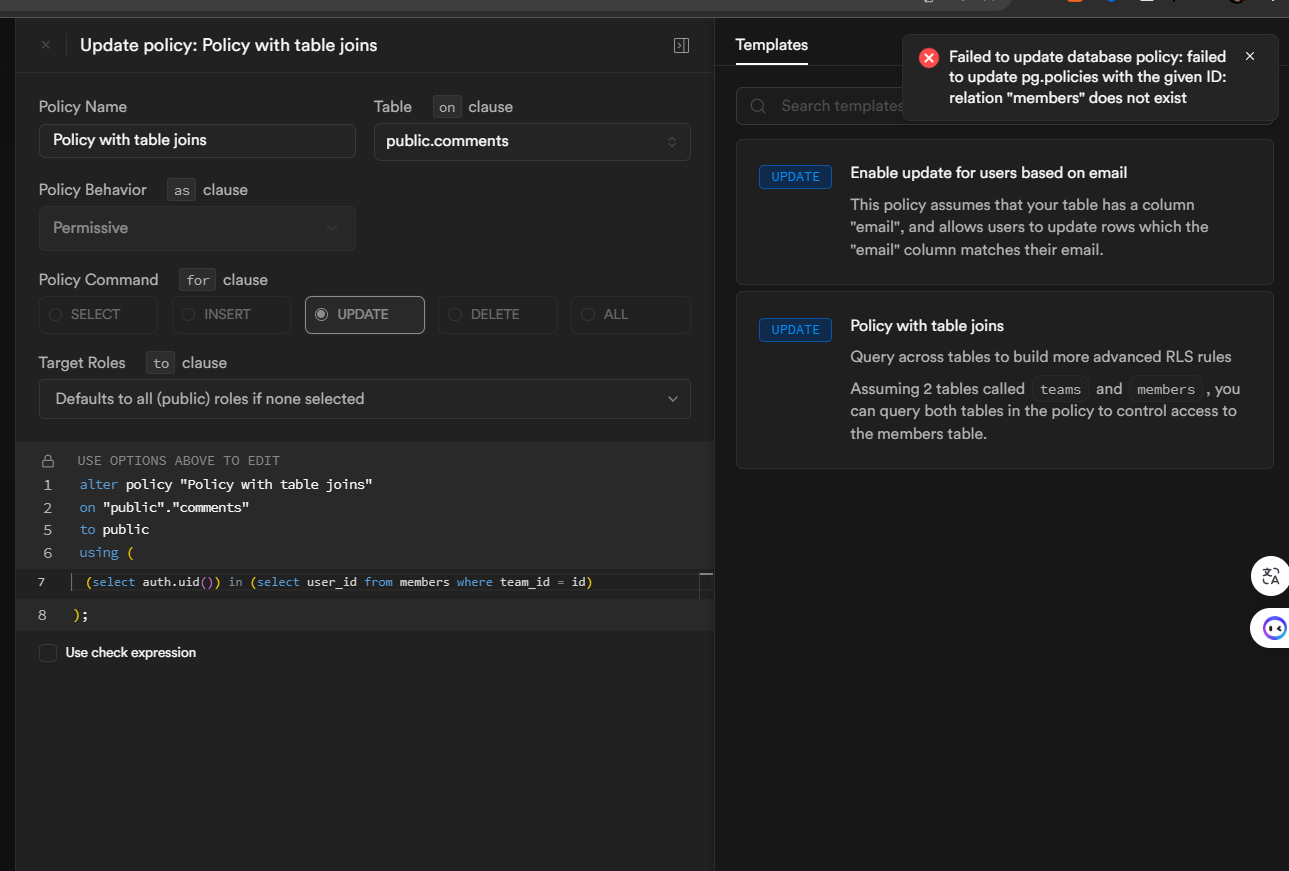The image size is (1289, 871).
Task: Select the SELECT policy command
Action: pos(98,314)
